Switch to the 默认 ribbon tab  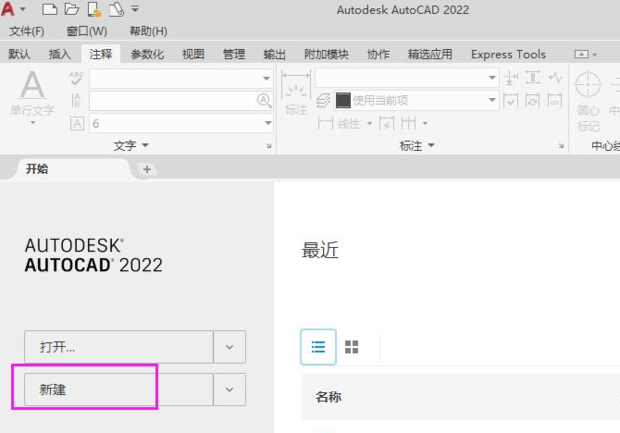(x=19, y=54)
